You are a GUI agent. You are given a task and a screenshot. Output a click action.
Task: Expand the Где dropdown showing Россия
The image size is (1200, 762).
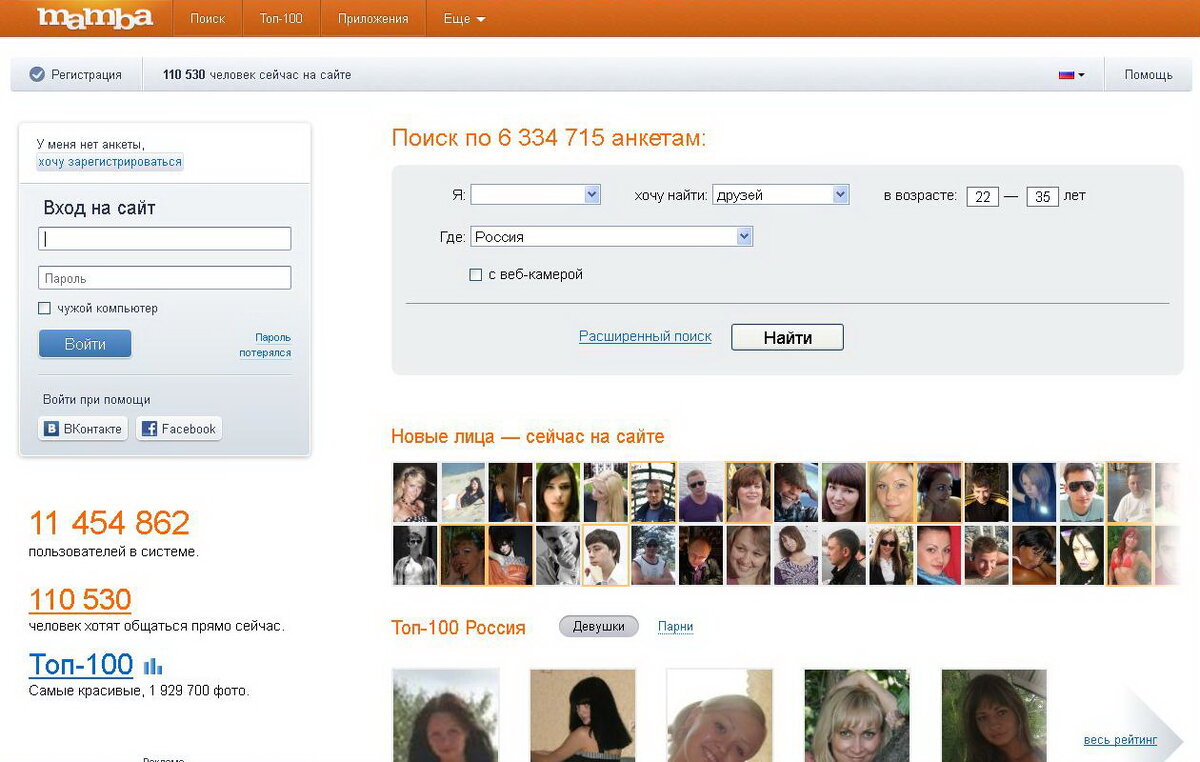click(612, 235)
